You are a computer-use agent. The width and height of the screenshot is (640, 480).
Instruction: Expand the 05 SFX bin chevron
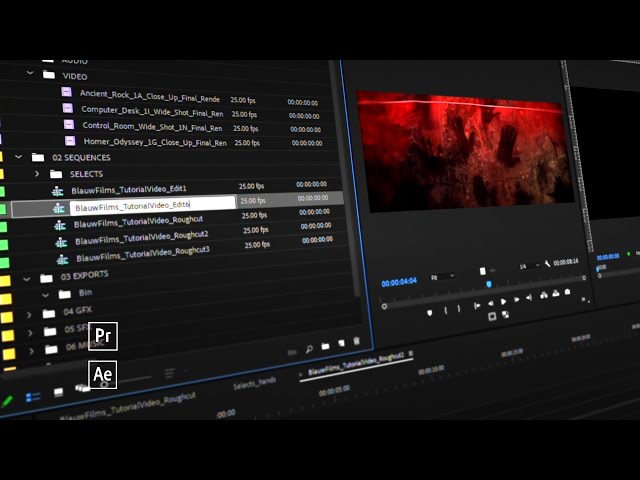coord(30,333)
